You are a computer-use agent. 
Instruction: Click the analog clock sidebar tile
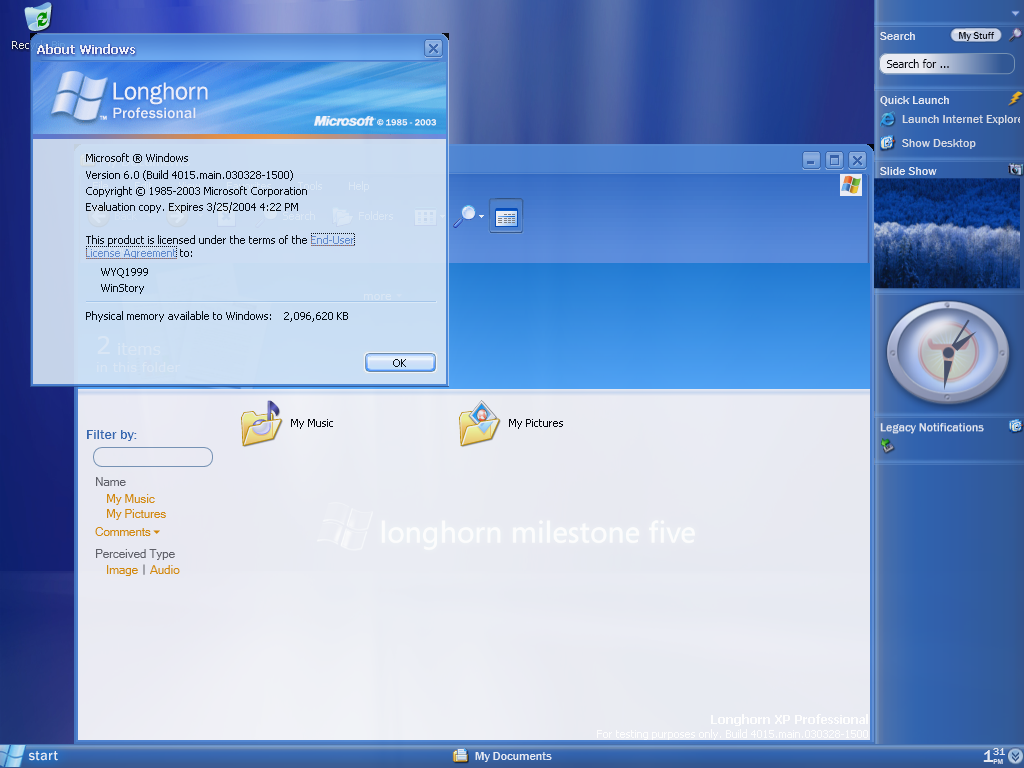point(947,353)
